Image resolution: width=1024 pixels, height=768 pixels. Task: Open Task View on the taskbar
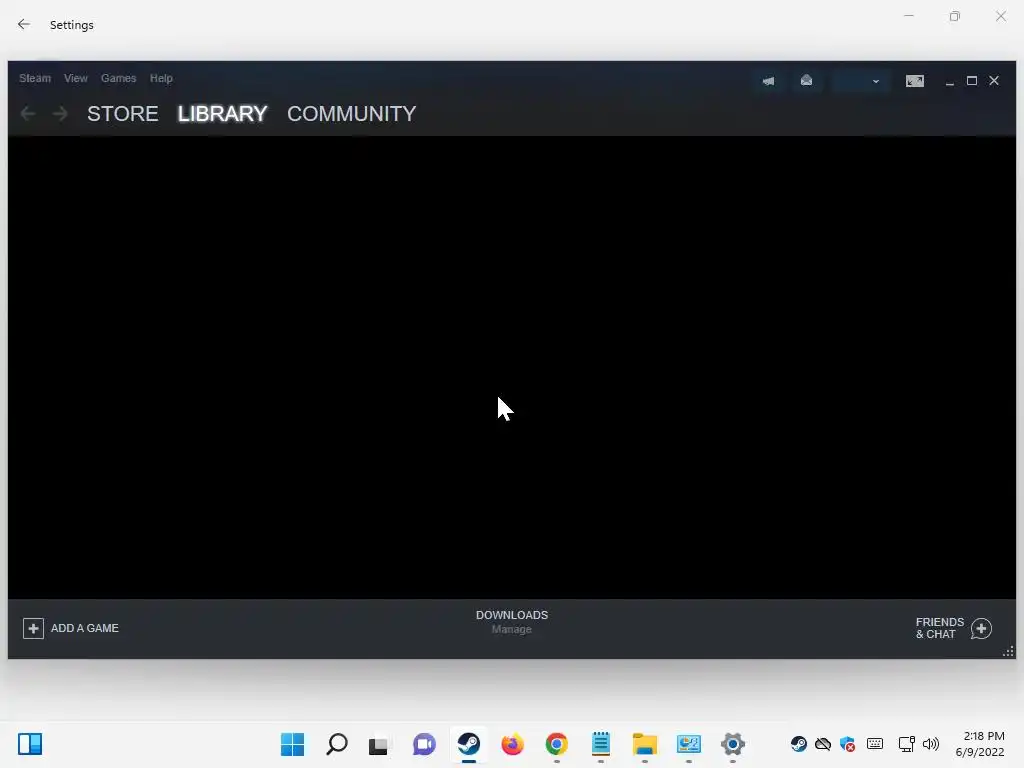(378, 744)
